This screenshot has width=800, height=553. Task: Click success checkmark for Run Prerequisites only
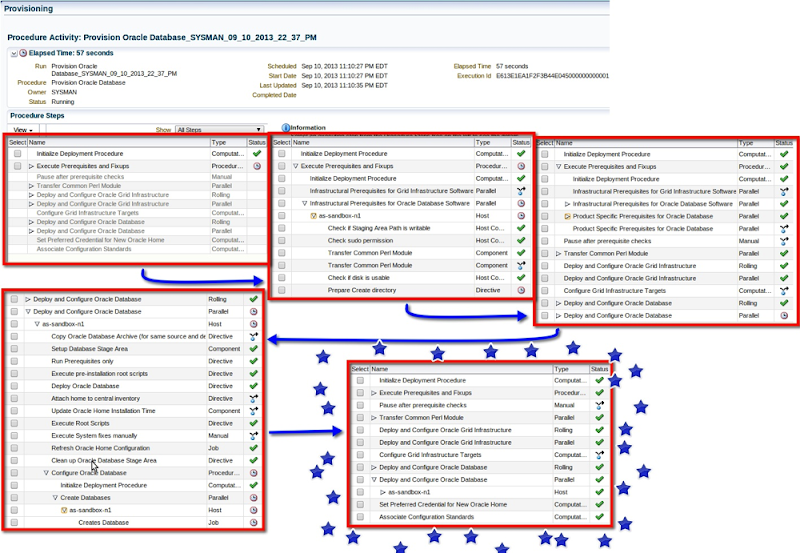tap(254, 361)
